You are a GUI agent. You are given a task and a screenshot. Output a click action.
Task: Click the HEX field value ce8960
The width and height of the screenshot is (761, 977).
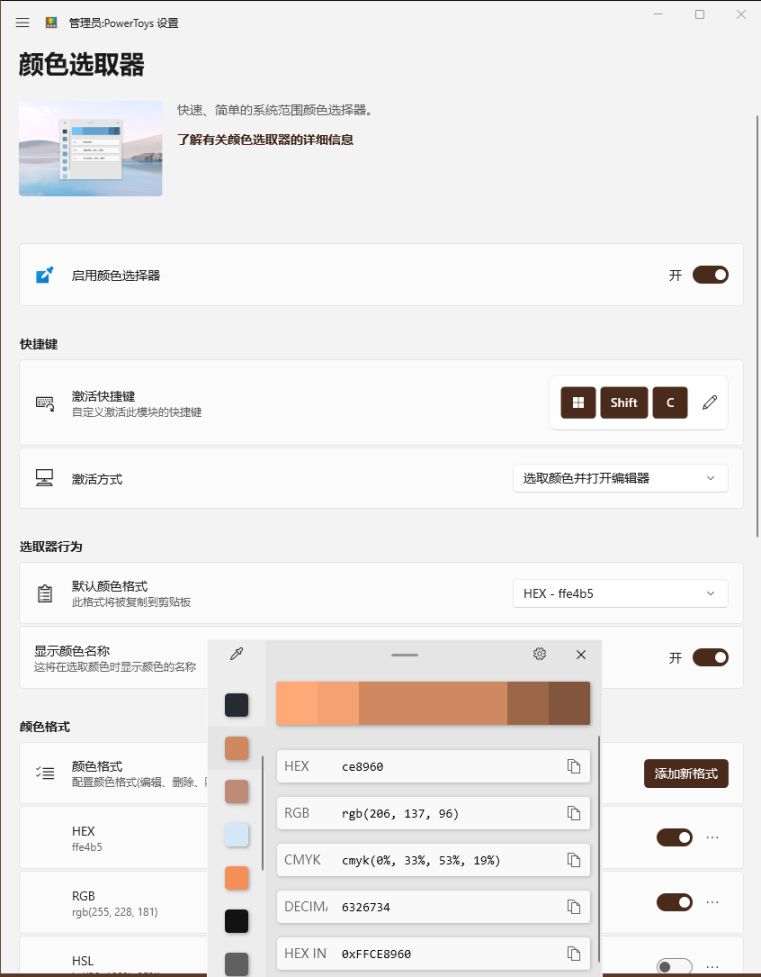362,767
